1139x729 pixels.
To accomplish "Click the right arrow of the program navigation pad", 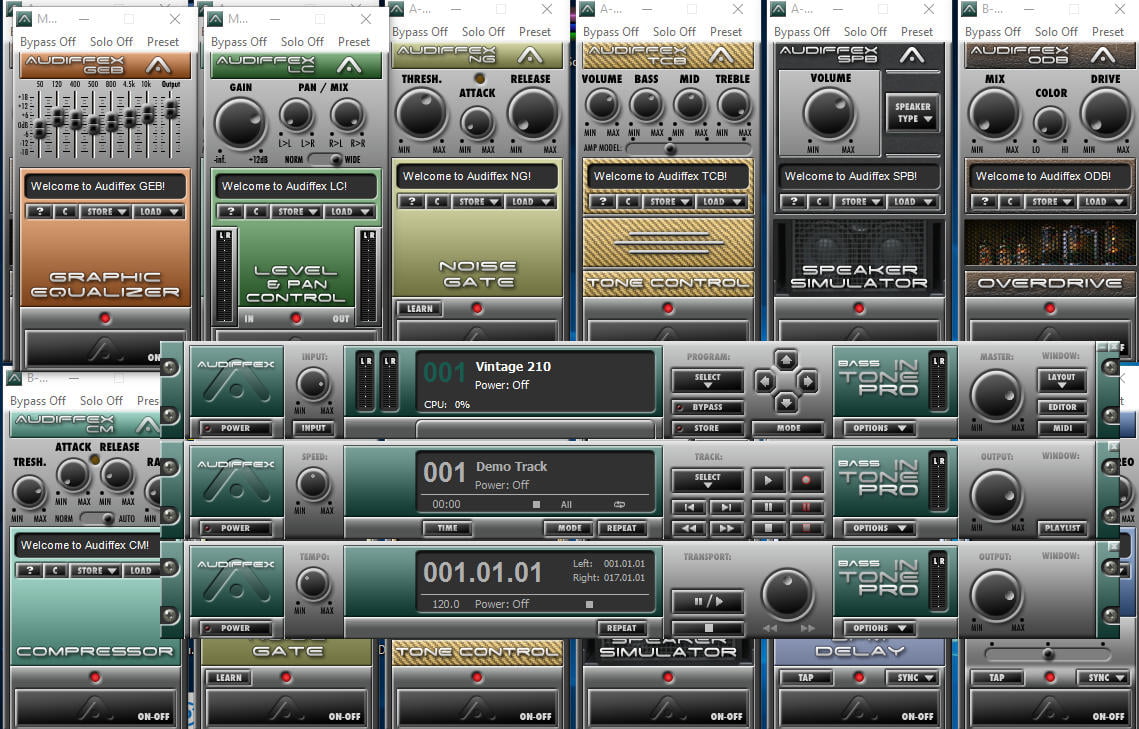I will click(806, 380).
